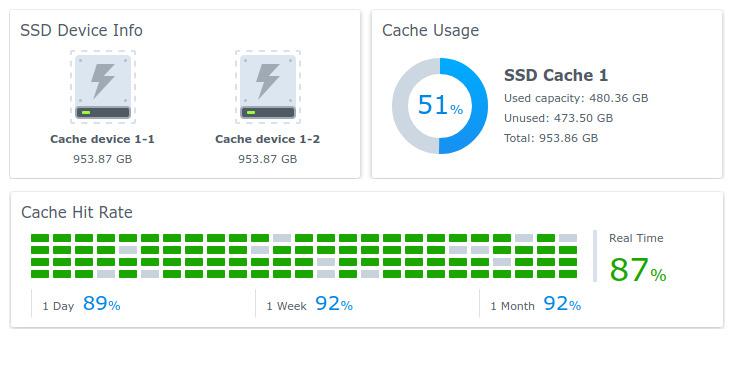
Task: Click the 1 Month 92% statistic
Action: [535, 304]
